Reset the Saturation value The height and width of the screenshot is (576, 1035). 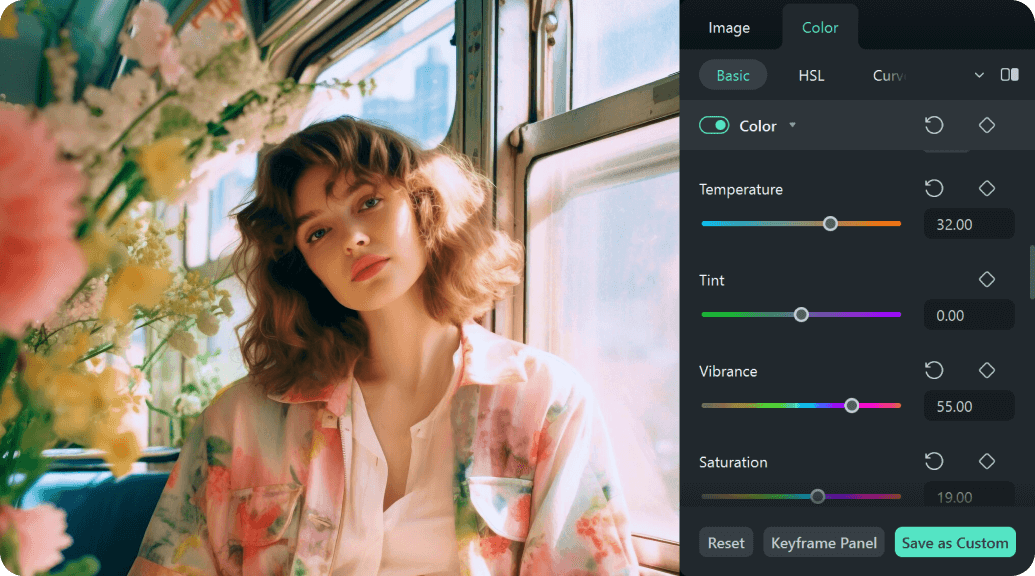pyautogui.click(x=933, y=462)
